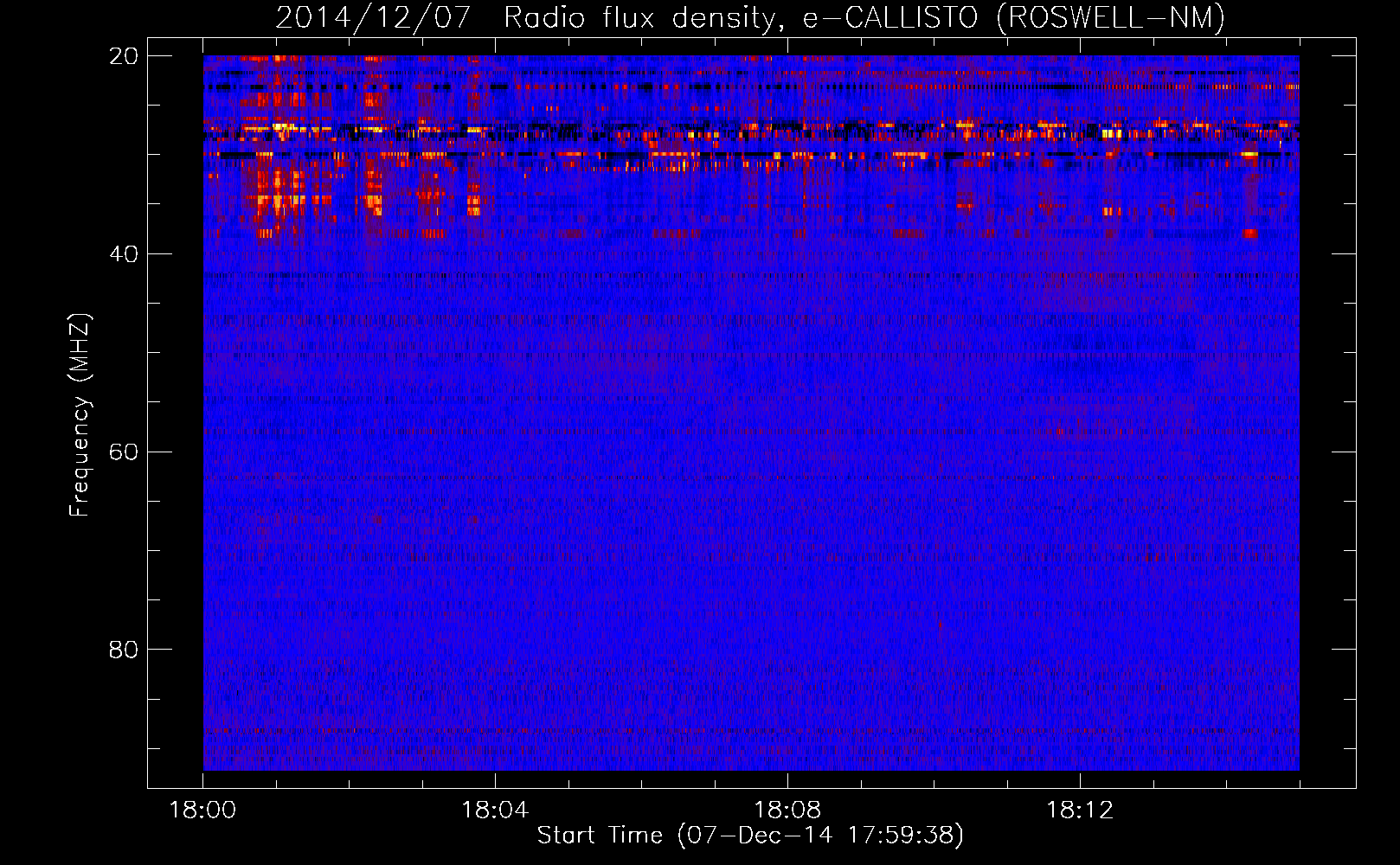Click the frequency tick label 40

124,254
